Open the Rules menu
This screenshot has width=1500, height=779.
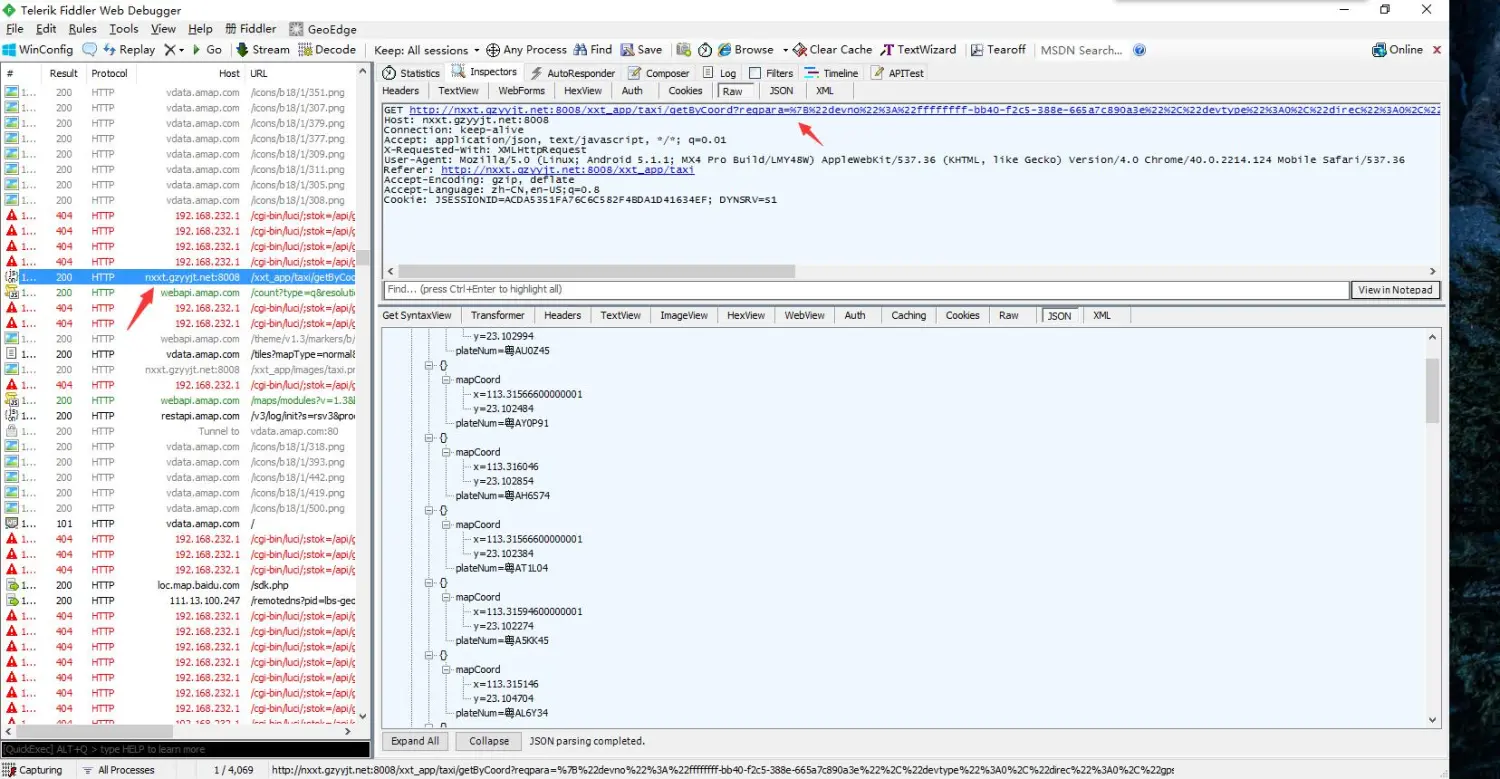pyautogui.click(x=83, y=29)
